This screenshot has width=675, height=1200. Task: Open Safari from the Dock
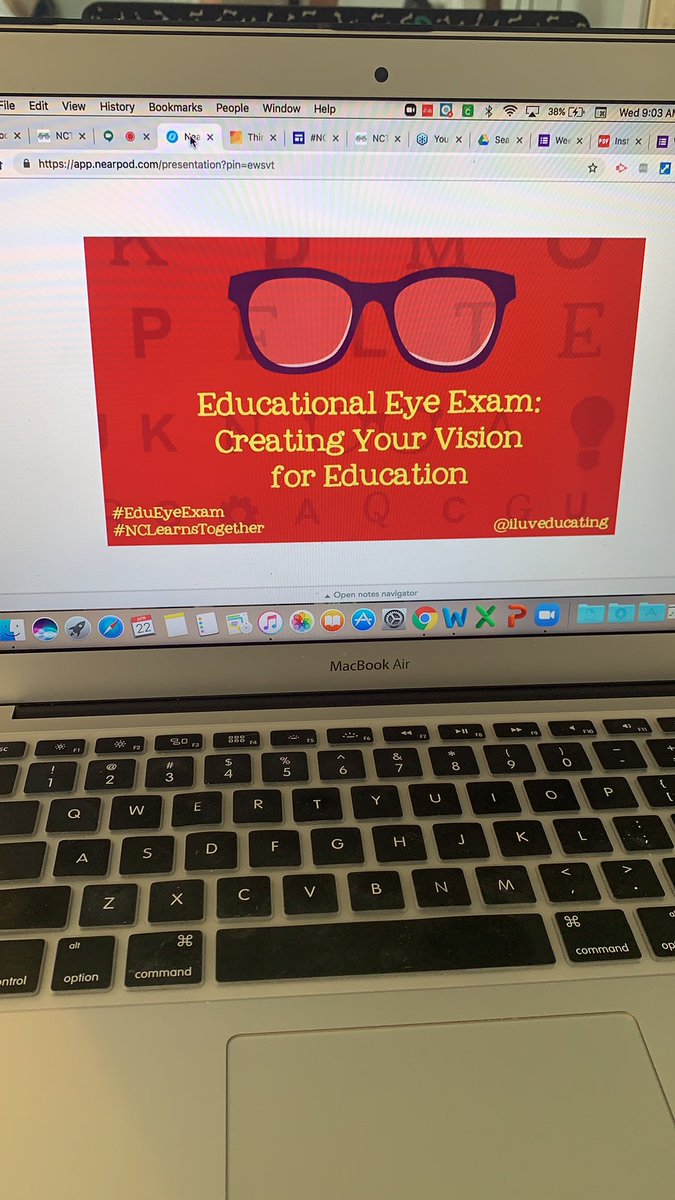pos(110,627)
